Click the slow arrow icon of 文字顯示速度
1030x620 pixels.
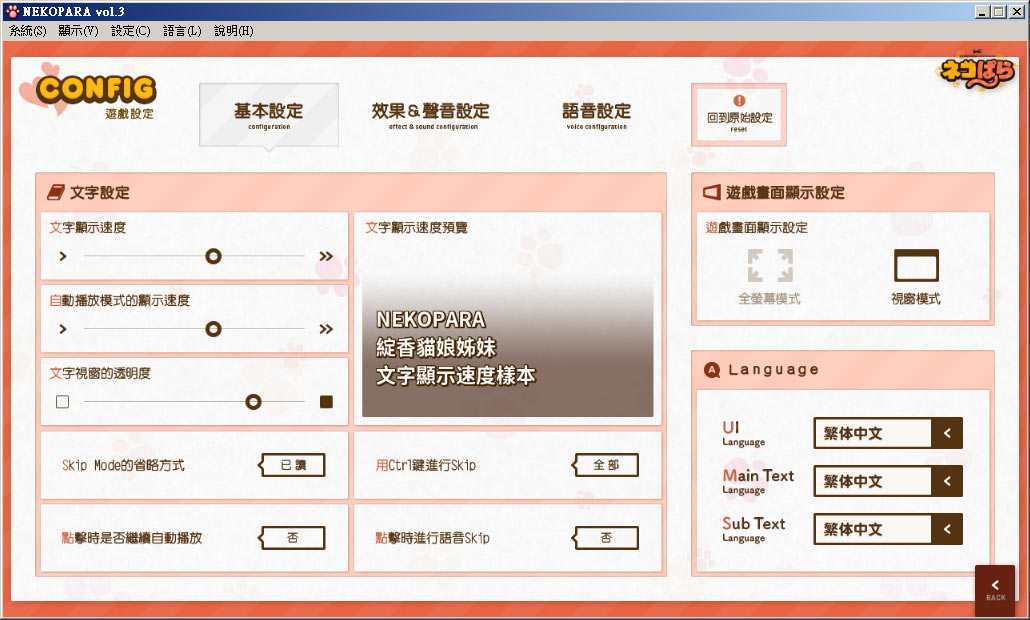tap(62, 257)
